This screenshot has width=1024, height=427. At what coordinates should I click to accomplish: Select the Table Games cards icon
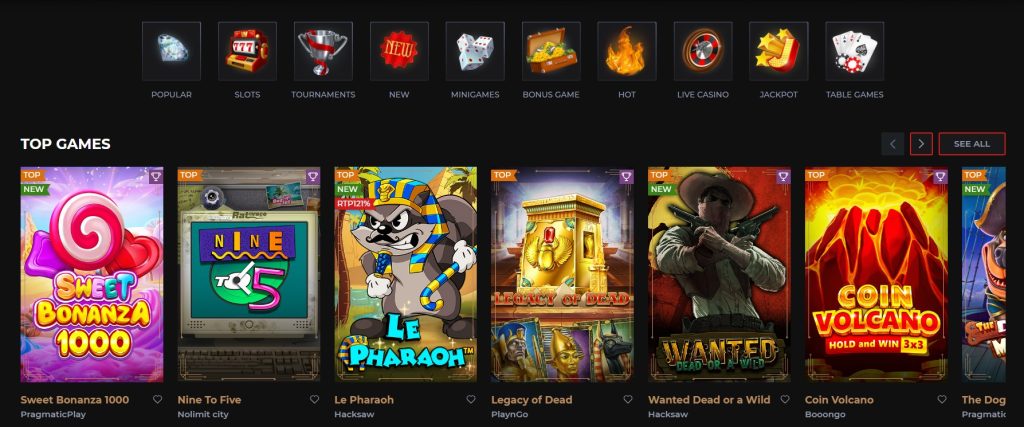click(854, 52)
